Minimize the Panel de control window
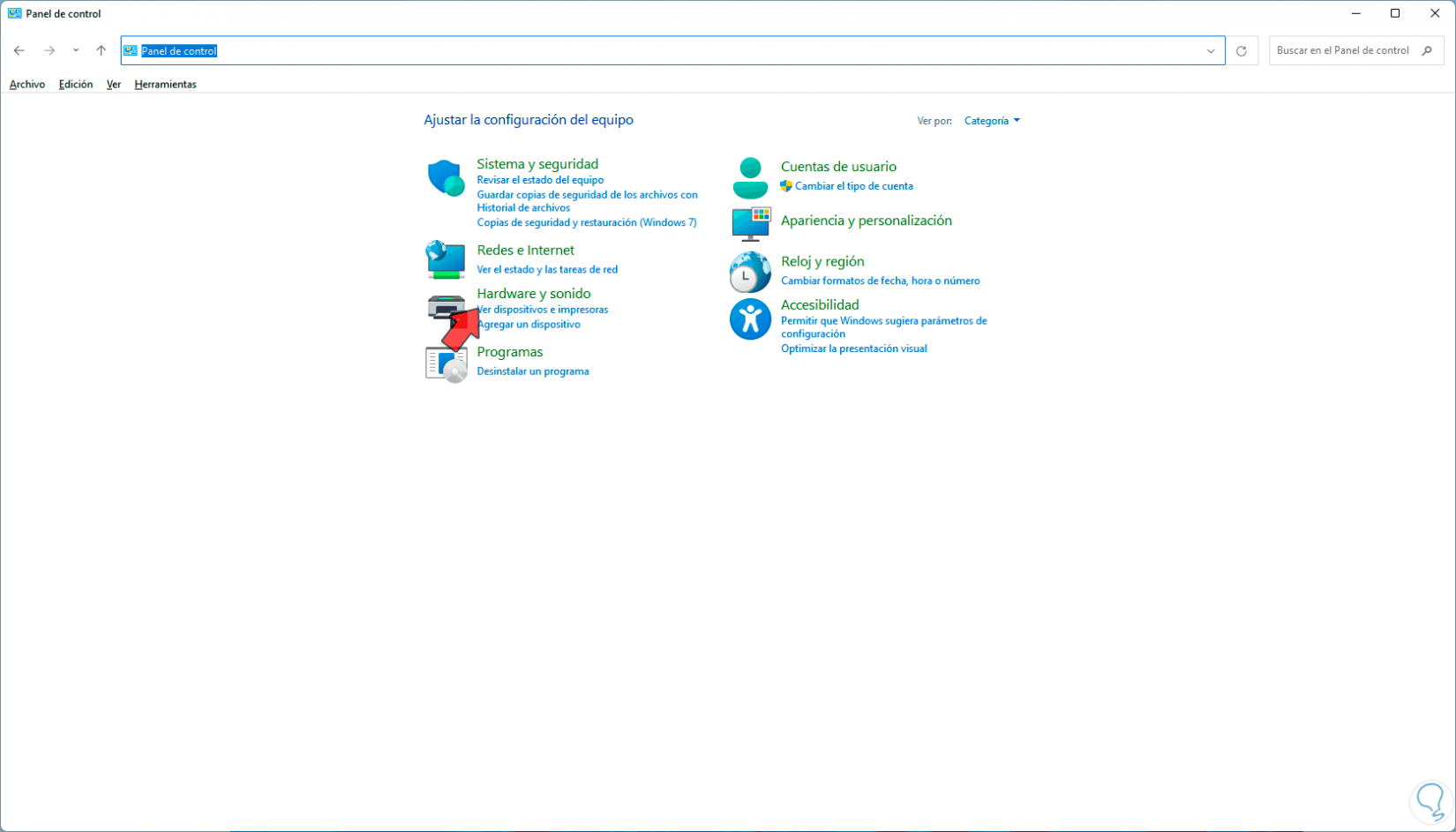 tap(1355, 13)
